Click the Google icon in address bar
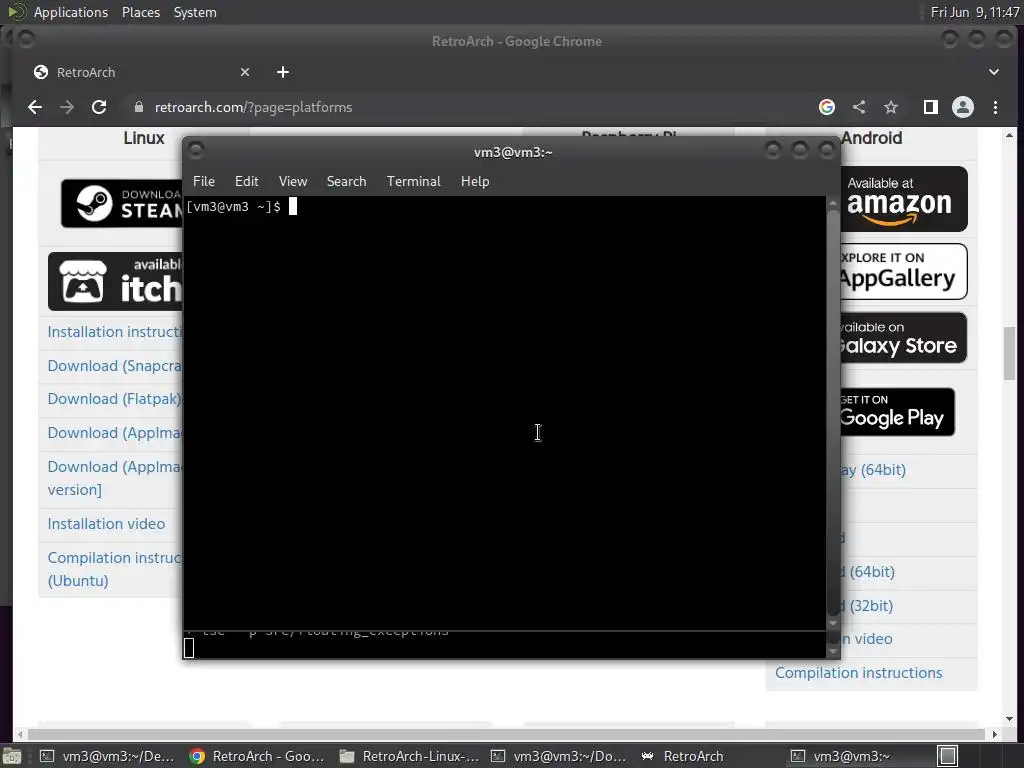 click(827, 107)
